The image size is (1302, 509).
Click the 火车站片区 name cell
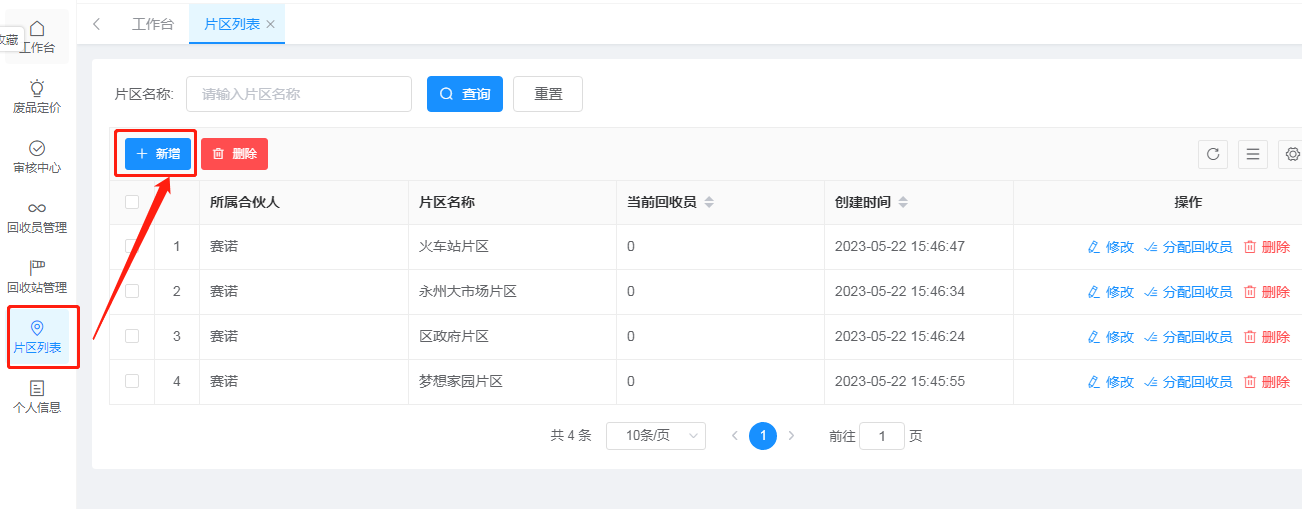(x=453, y=247)
